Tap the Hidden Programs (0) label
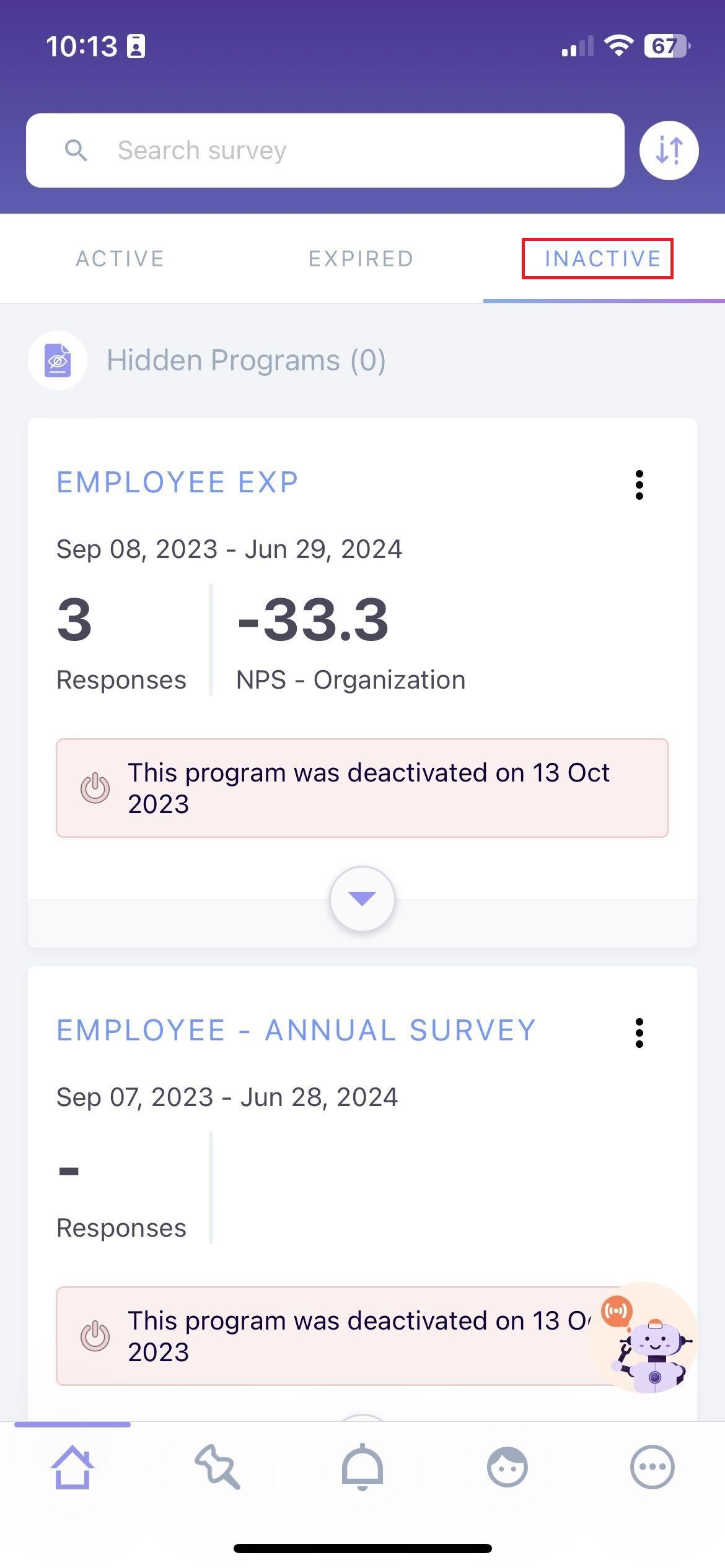The width and height of the screenshot is (725, 1568). (246, 360)
